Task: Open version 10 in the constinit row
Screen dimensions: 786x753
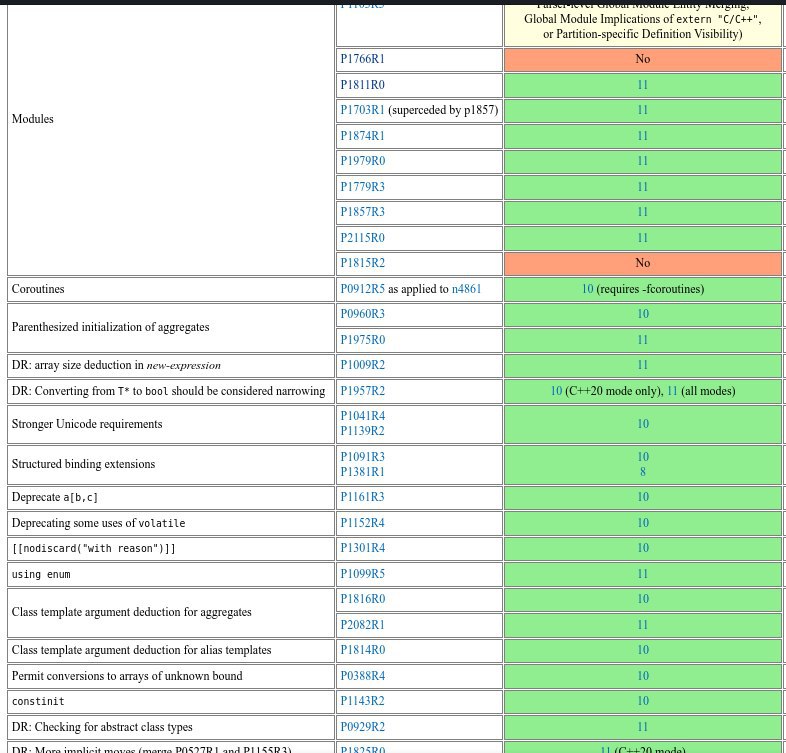Action: [643, 701]
